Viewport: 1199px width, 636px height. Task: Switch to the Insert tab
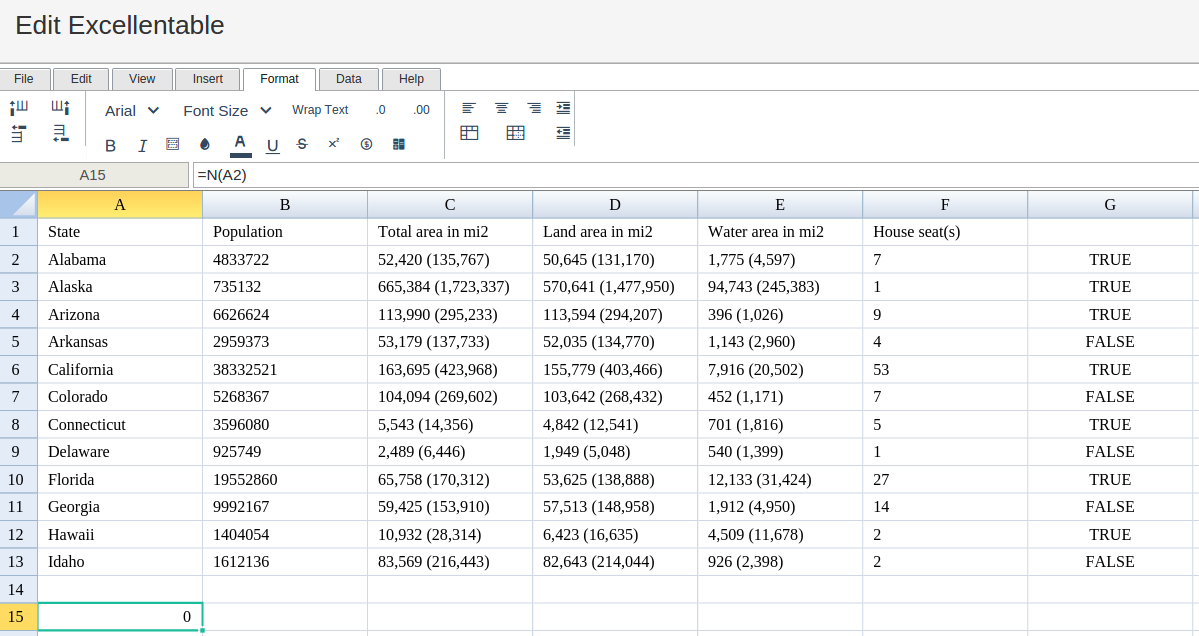207,79
